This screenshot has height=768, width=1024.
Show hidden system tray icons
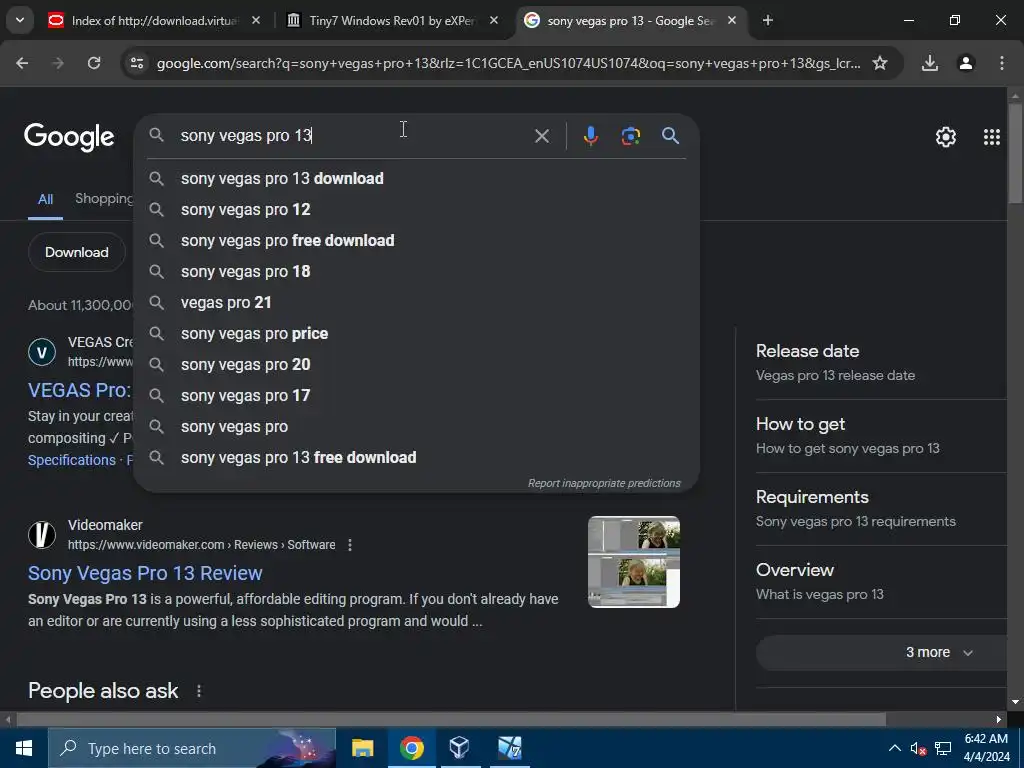[895, 748]
